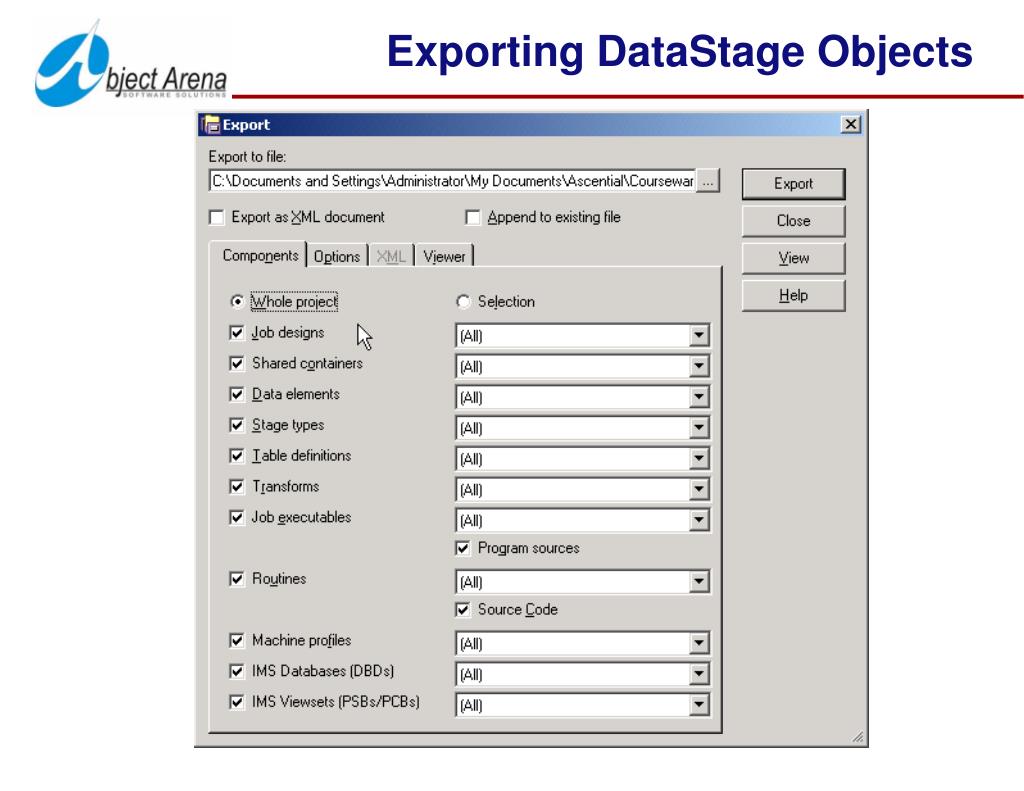Toggle the Job executables checkbox

[x=237, y=517]
